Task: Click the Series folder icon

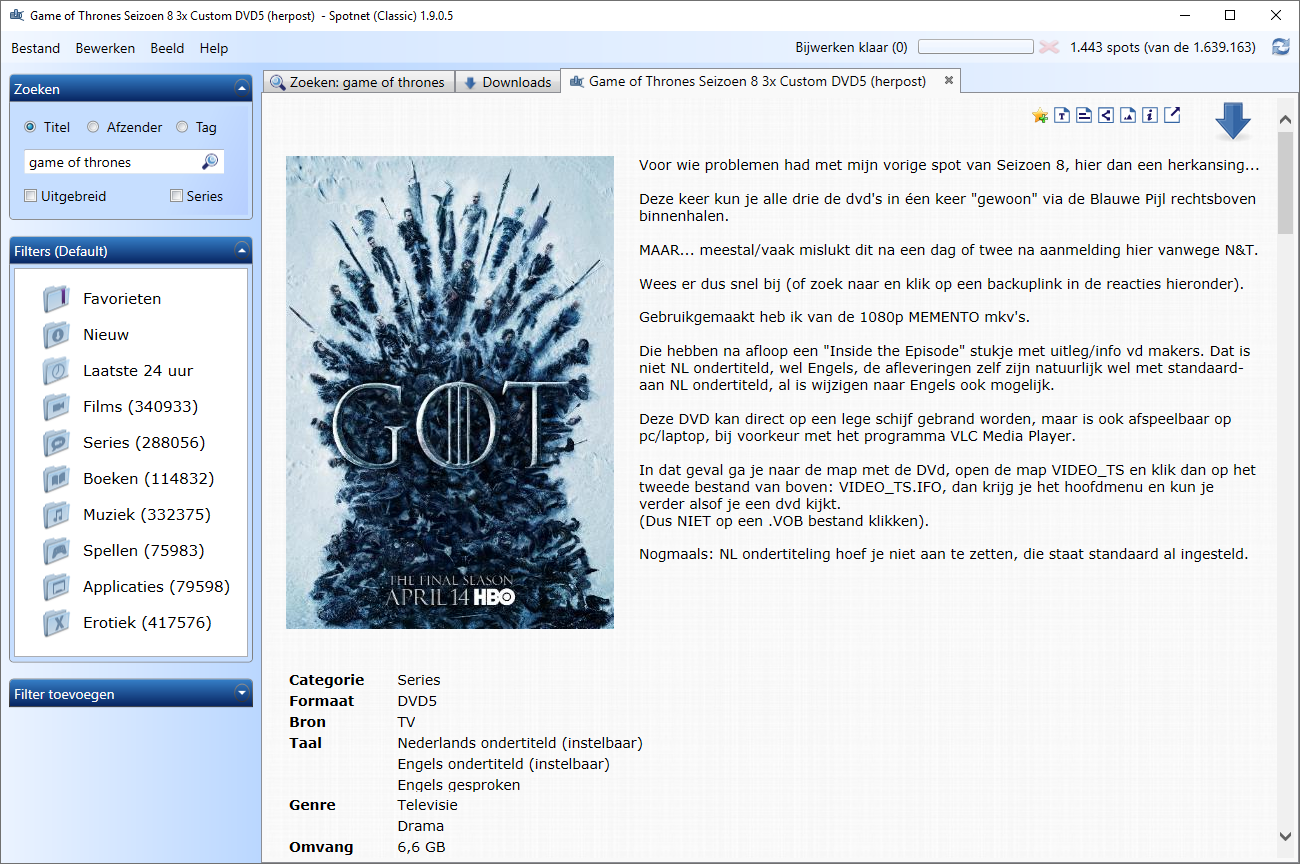Action: [56, 442]
